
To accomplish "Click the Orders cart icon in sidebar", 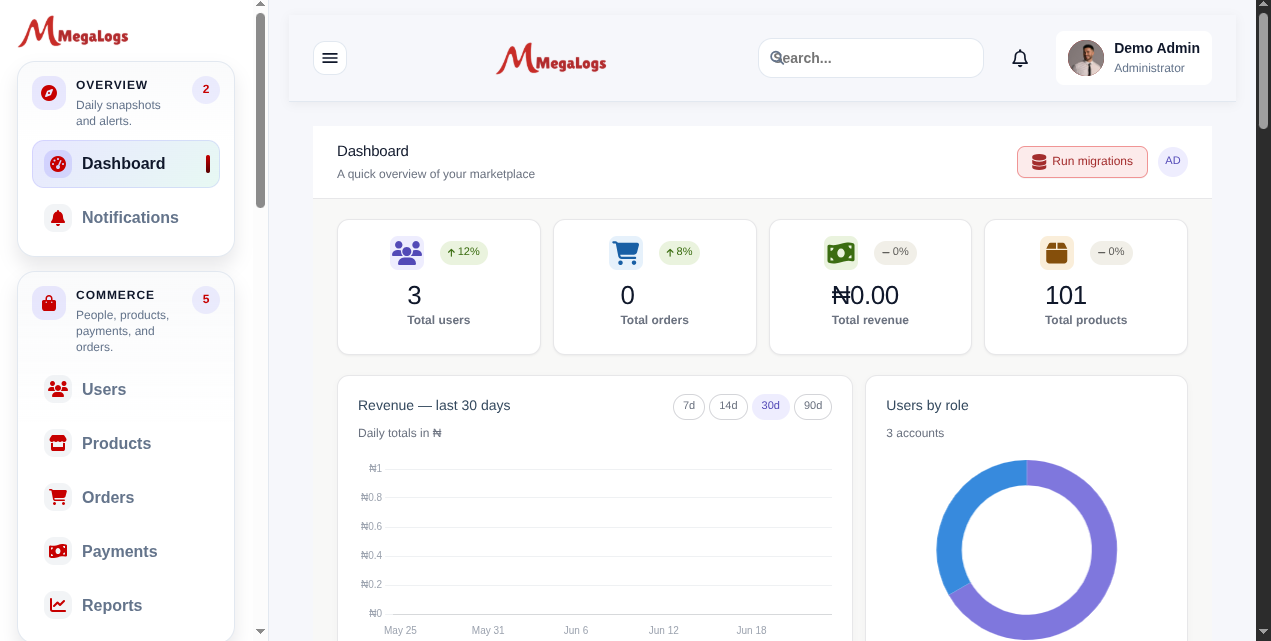I will pos(58,498).
